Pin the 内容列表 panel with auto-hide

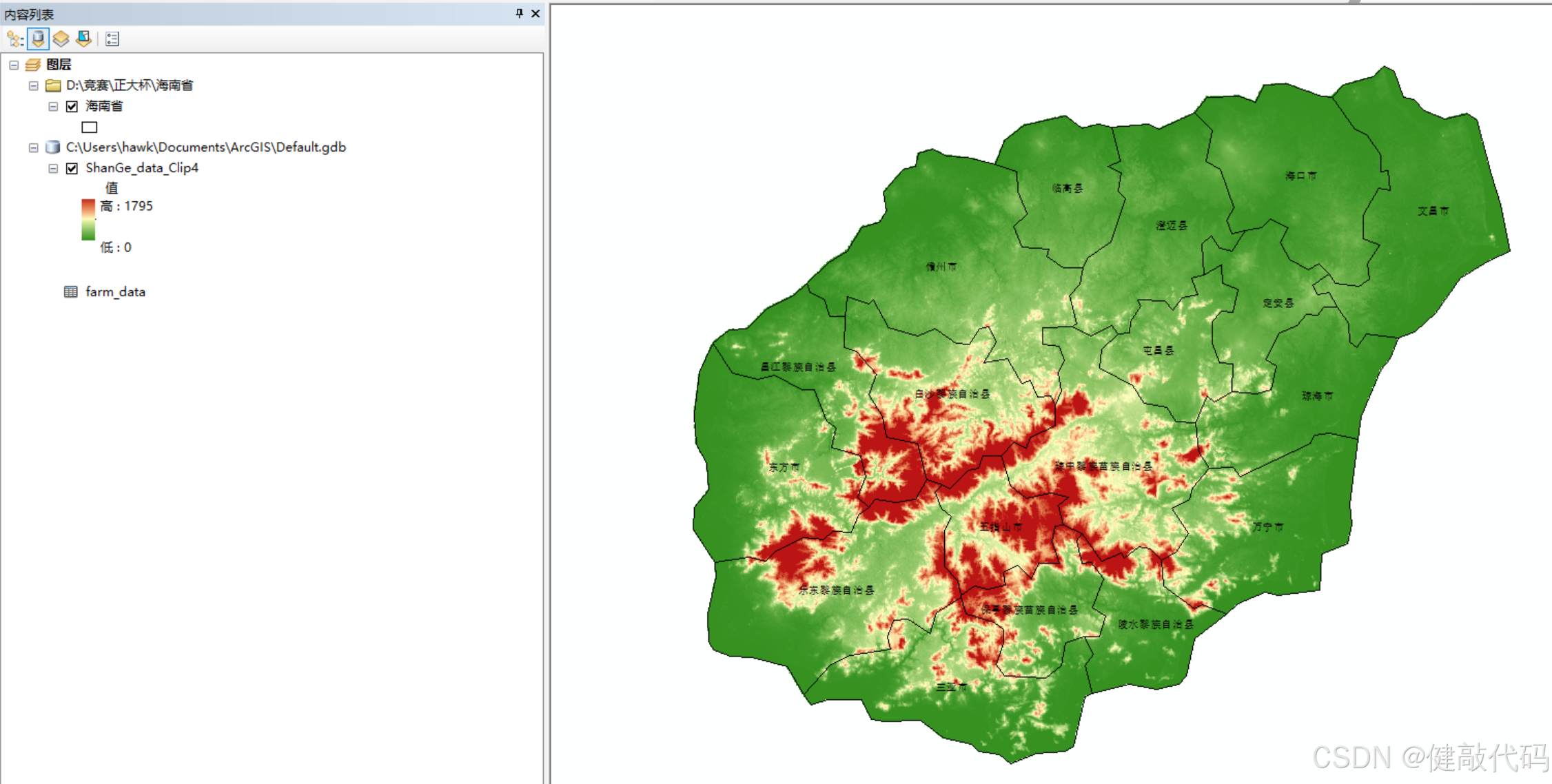(519, 13)
